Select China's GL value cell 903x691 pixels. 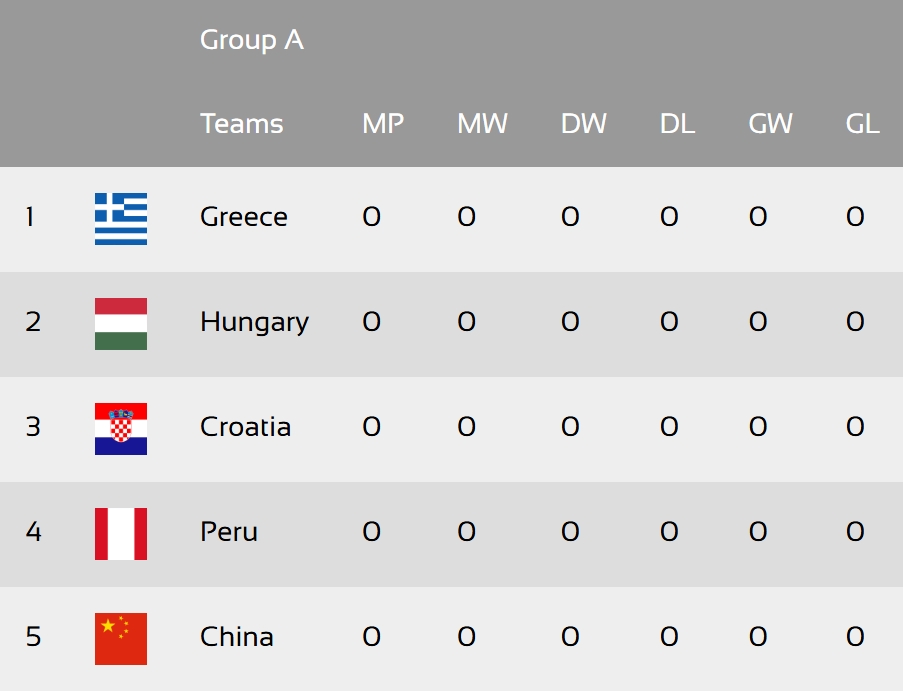pyautogui.click(x=855, y=637)
